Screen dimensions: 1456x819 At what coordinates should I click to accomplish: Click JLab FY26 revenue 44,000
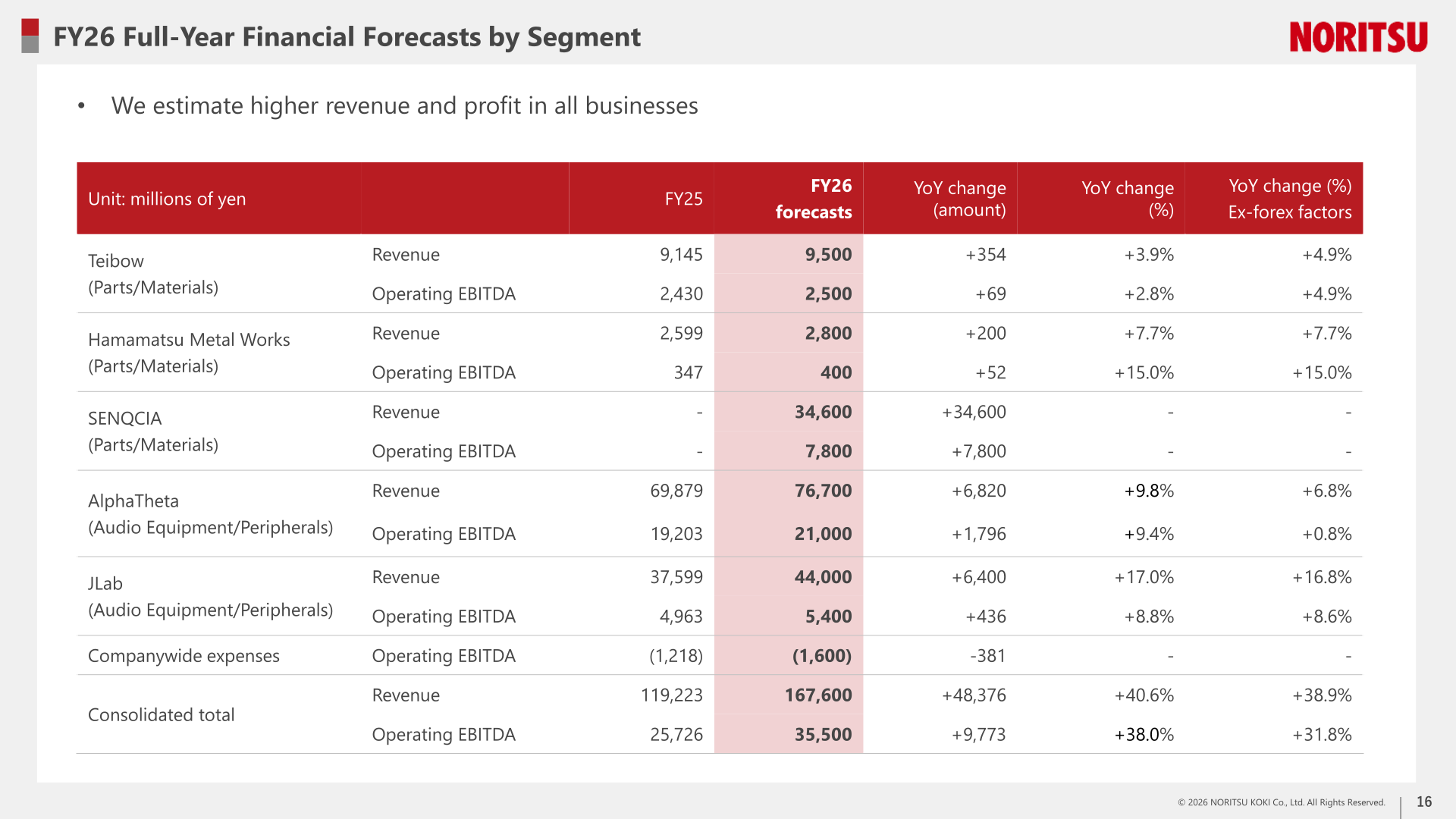[823, 578]
